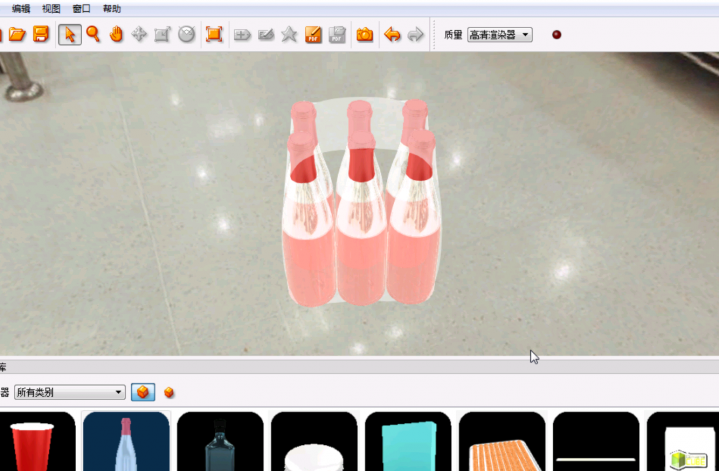Toggle the large cube view button

[x=143, y=392]
